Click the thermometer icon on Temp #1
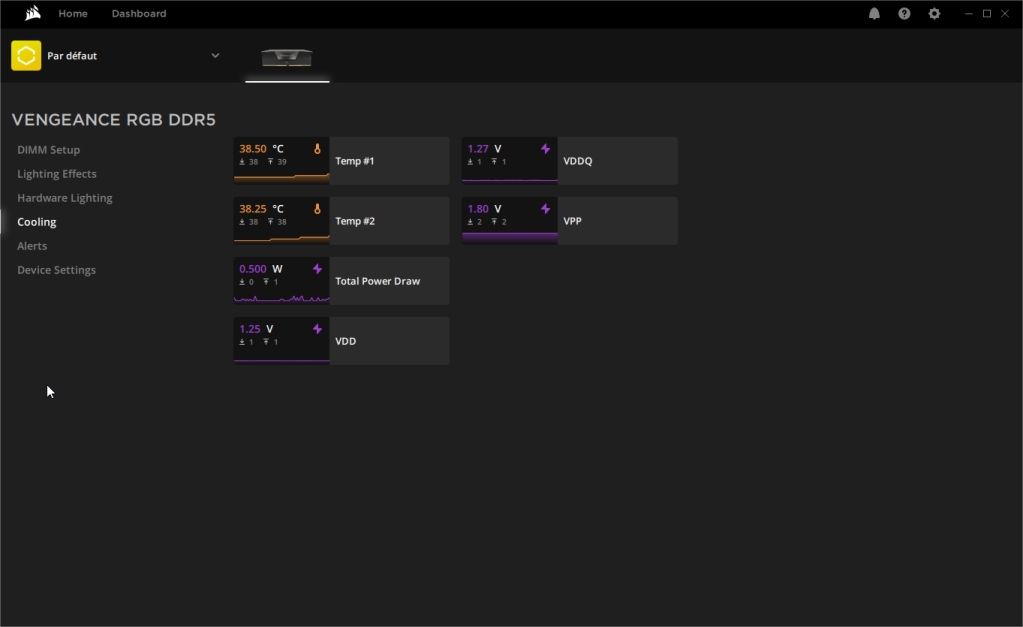The width and height of the screenshot is (1023, 627). tap(317, 149)
